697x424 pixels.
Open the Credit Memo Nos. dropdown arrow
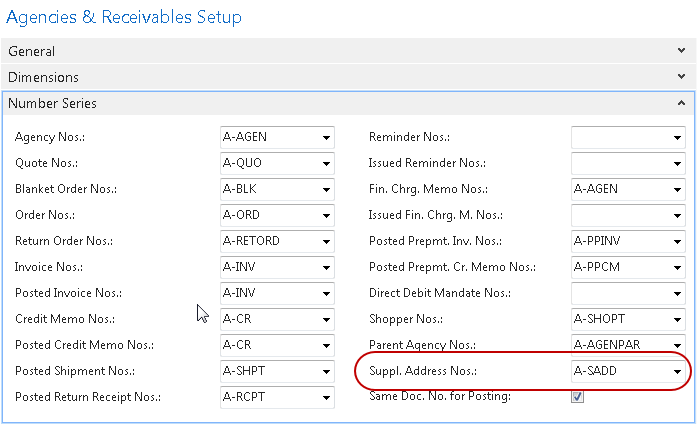point(326,319)
